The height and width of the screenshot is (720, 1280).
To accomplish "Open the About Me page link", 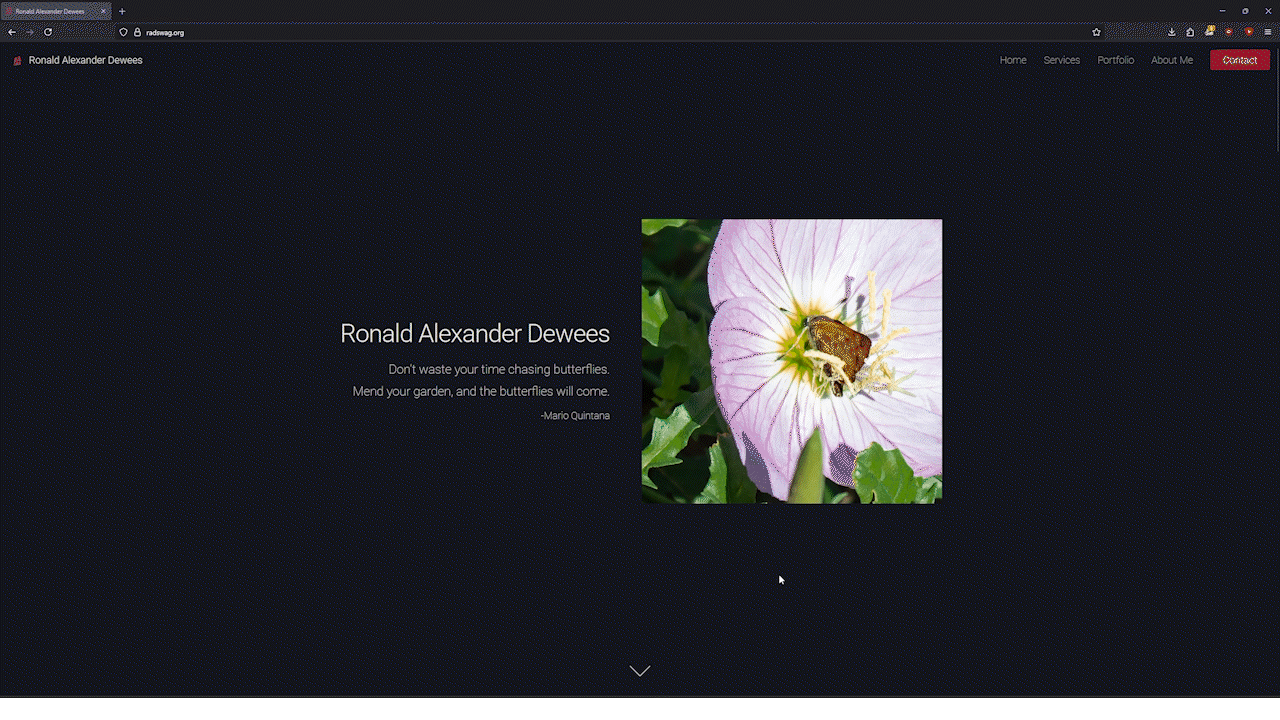I will tap(1171, 60).
